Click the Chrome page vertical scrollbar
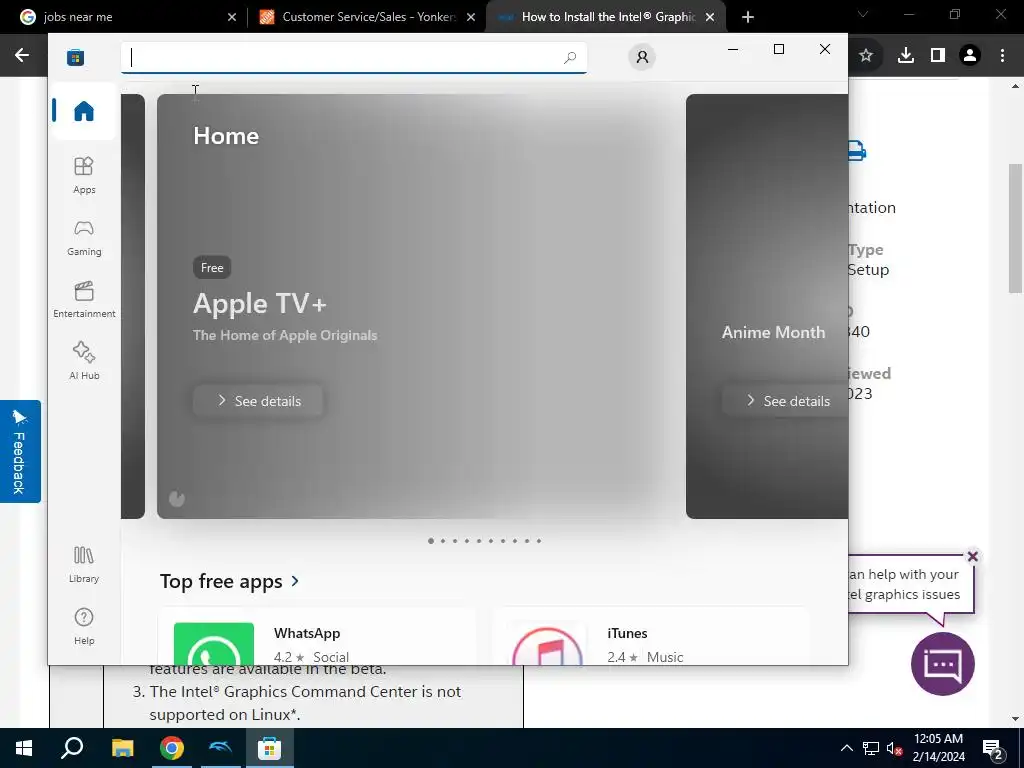The image size is (1024, 768). [1016, 229]
